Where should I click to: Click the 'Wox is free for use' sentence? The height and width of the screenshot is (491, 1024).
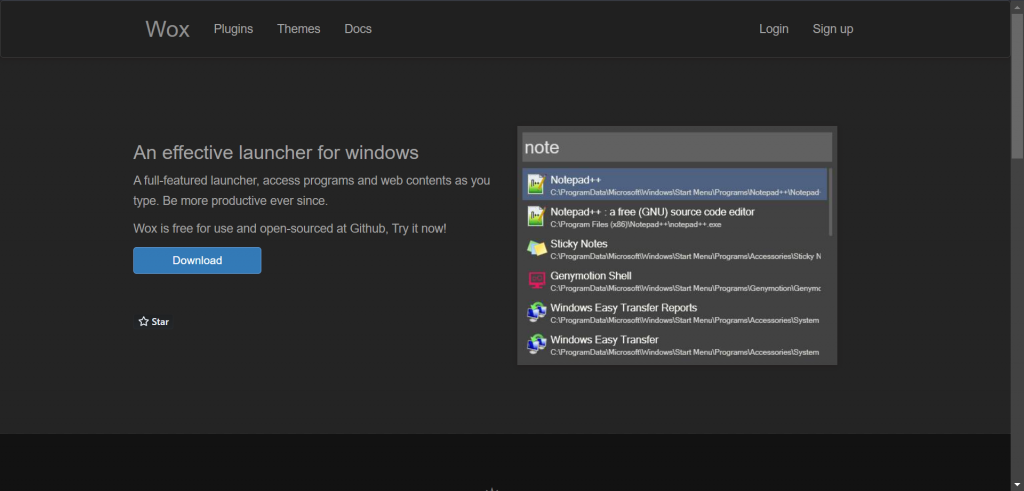[290, 229]
